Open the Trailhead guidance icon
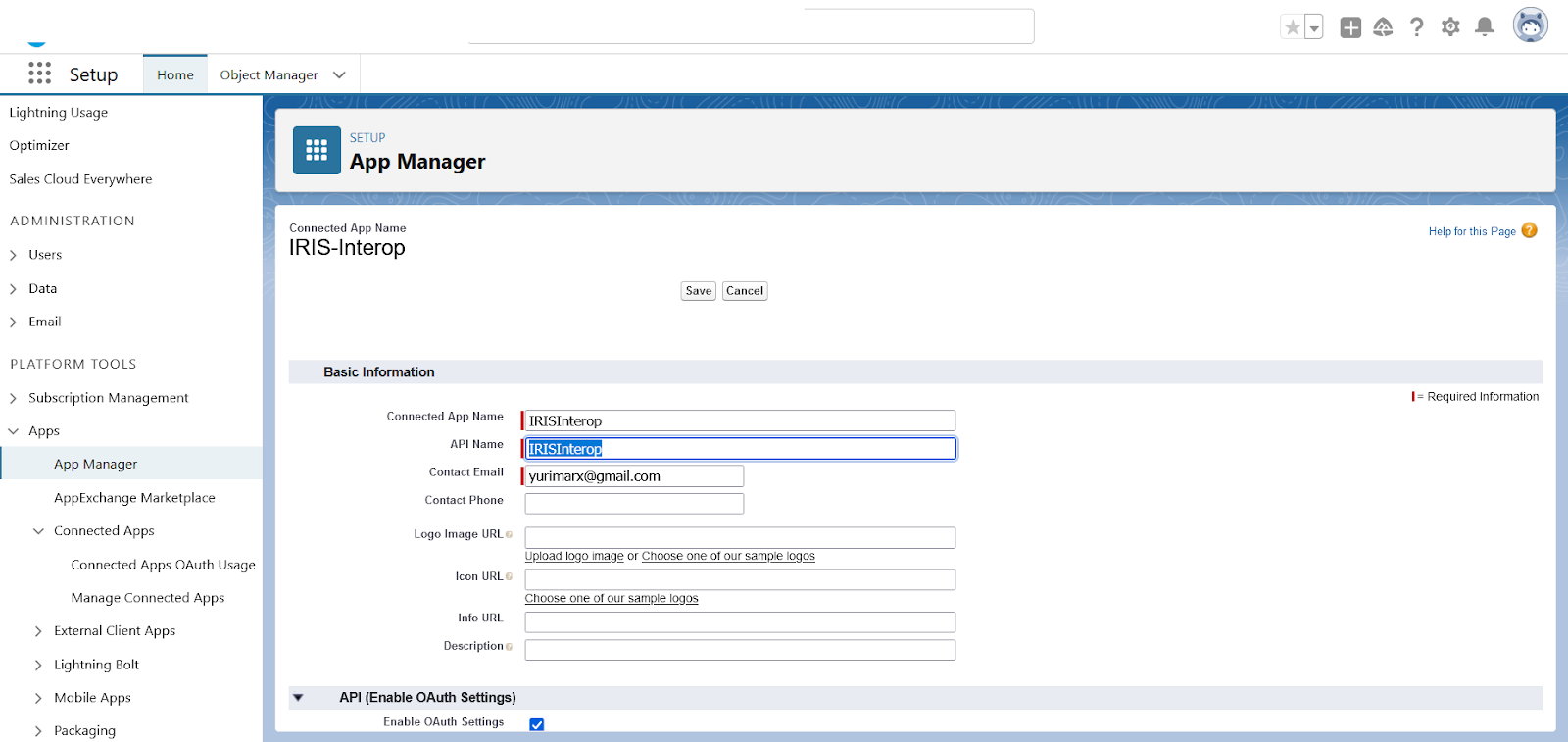Viewport: 1568px width, 742px height. [1383, 27]
